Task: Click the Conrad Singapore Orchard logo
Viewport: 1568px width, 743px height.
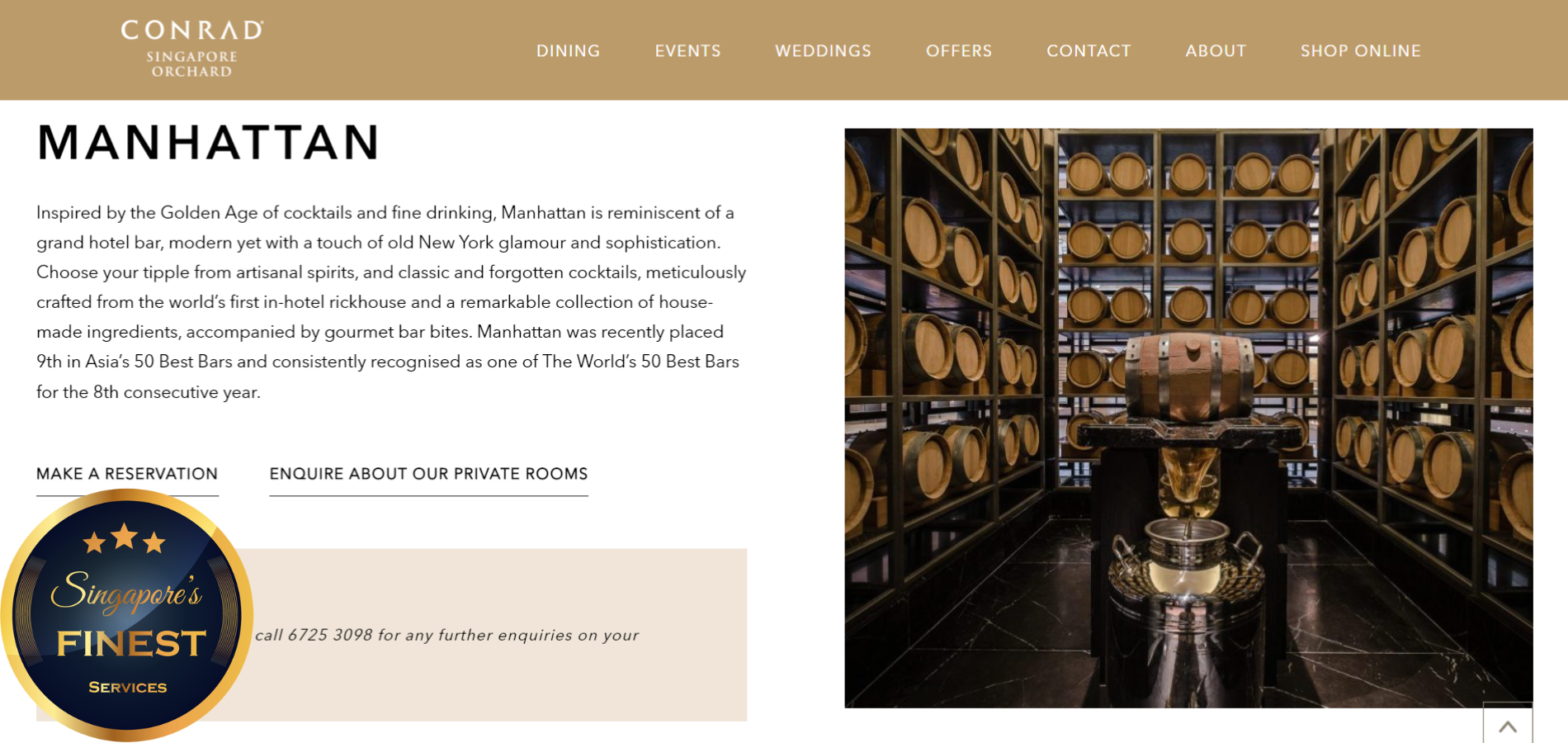Action: click(x=191, y=50)
